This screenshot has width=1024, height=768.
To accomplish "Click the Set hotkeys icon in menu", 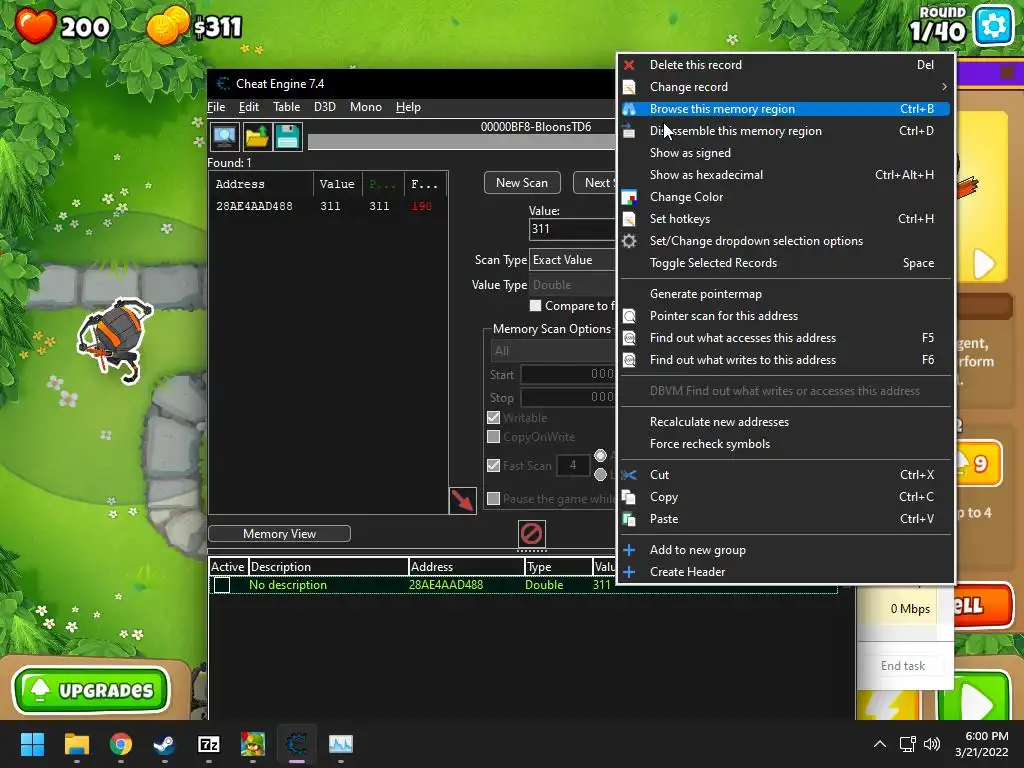I will tap(629, 219).
